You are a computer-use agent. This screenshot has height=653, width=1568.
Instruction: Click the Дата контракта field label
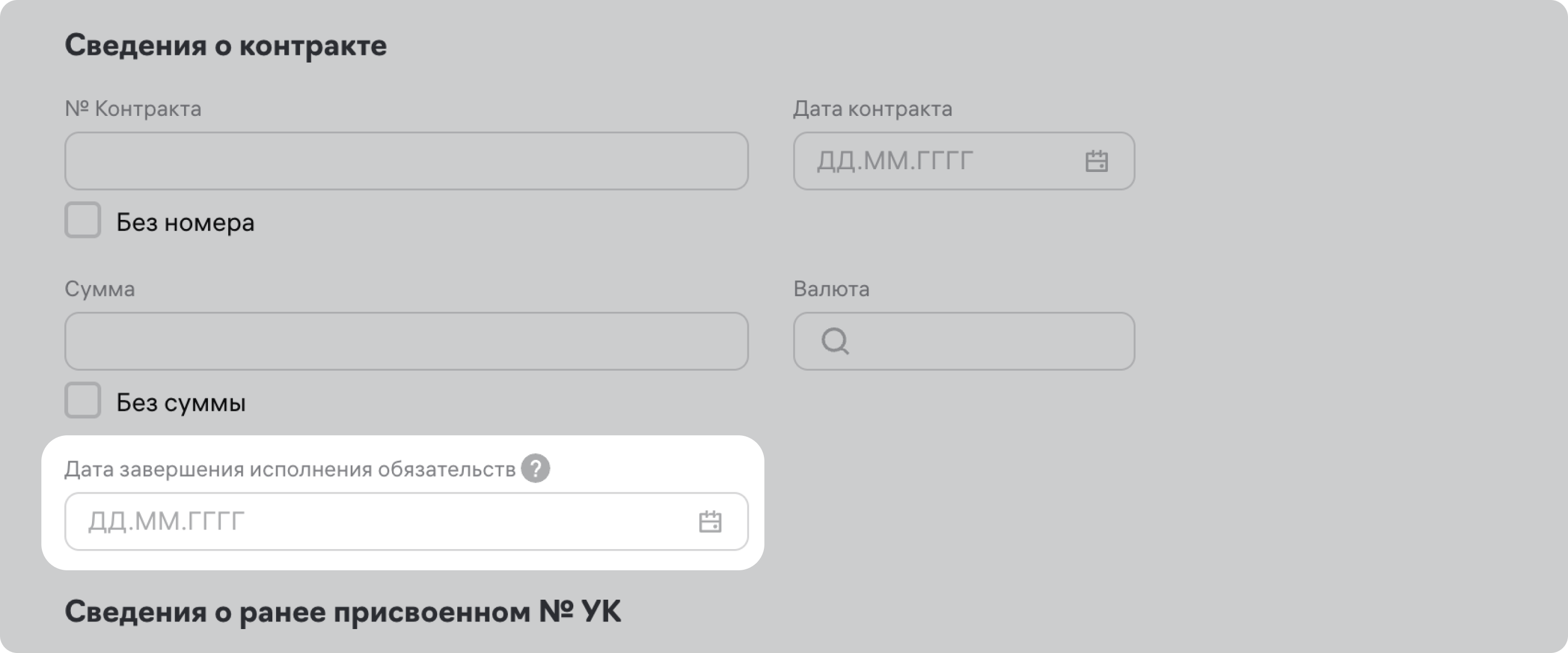[872, 108]
